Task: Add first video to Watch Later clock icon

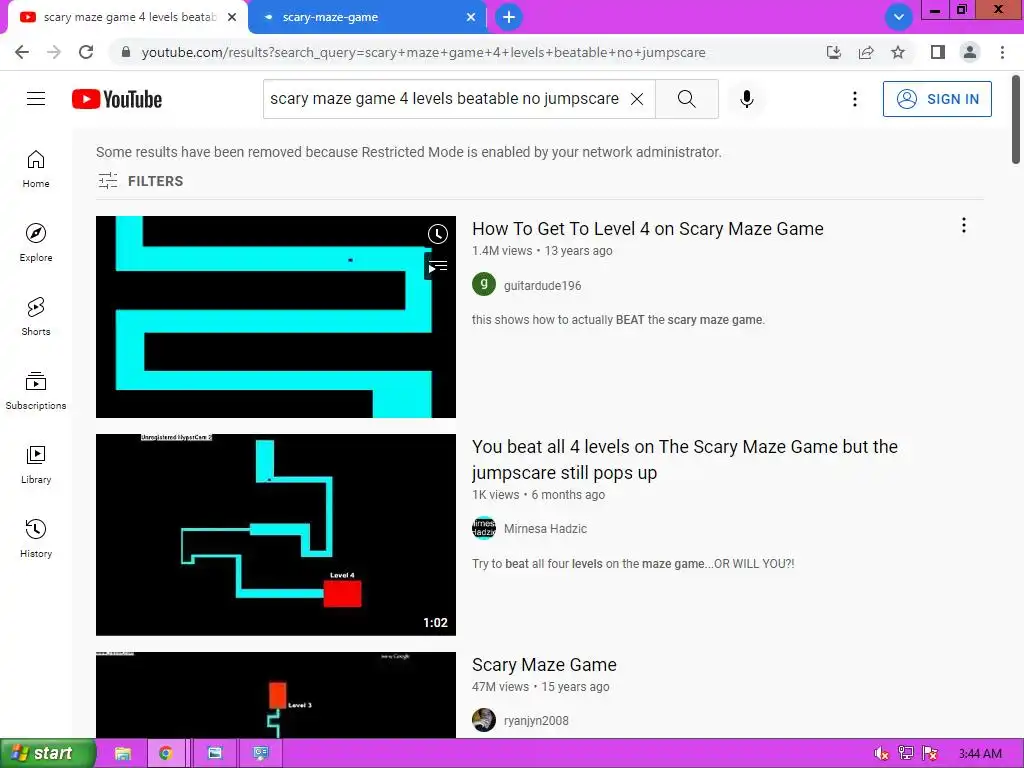Action: click(x=438, y=234)
